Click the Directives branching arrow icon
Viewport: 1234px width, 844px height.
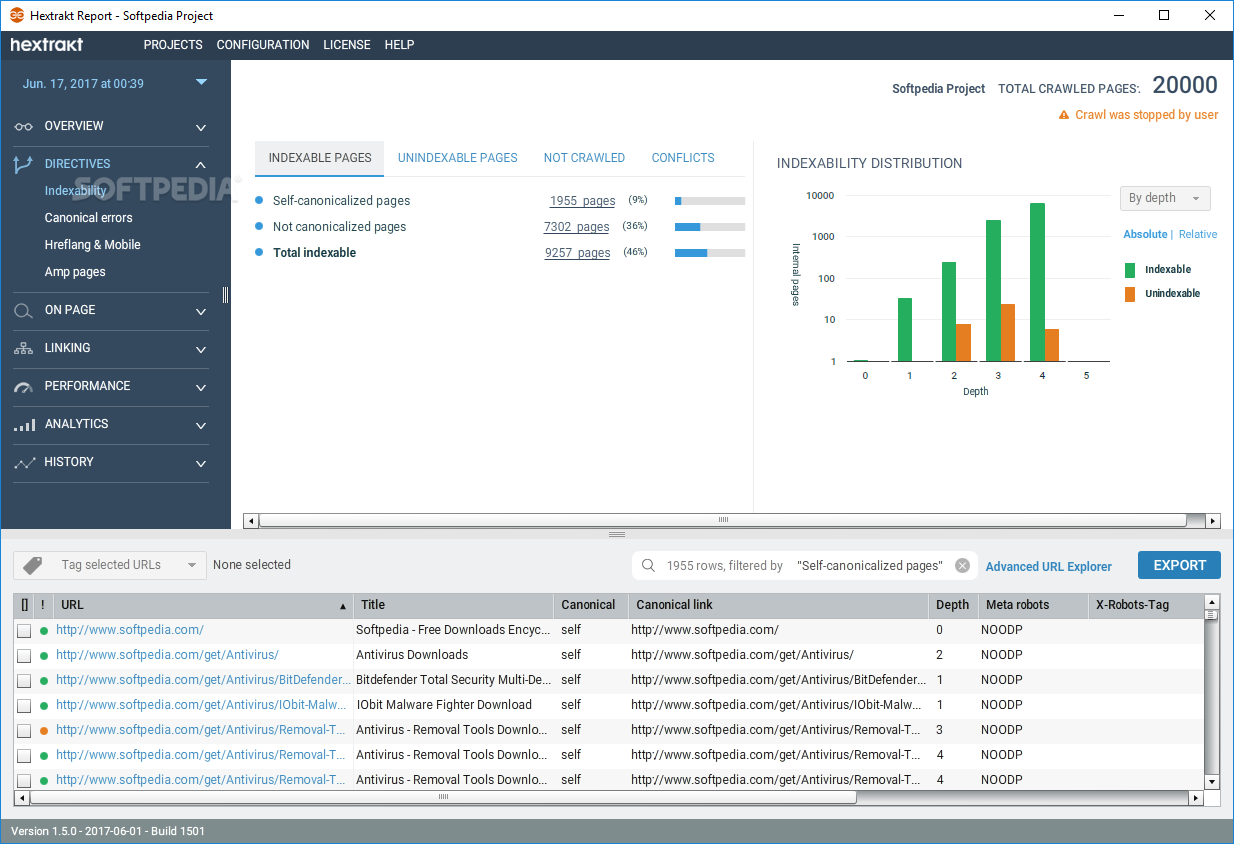pos(24,165)
